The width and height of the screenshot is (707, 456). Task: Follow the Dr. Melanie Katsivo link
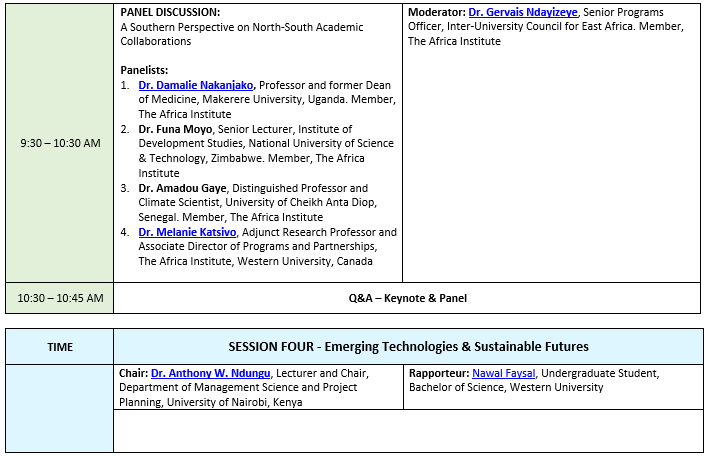(x=187, y=232)
